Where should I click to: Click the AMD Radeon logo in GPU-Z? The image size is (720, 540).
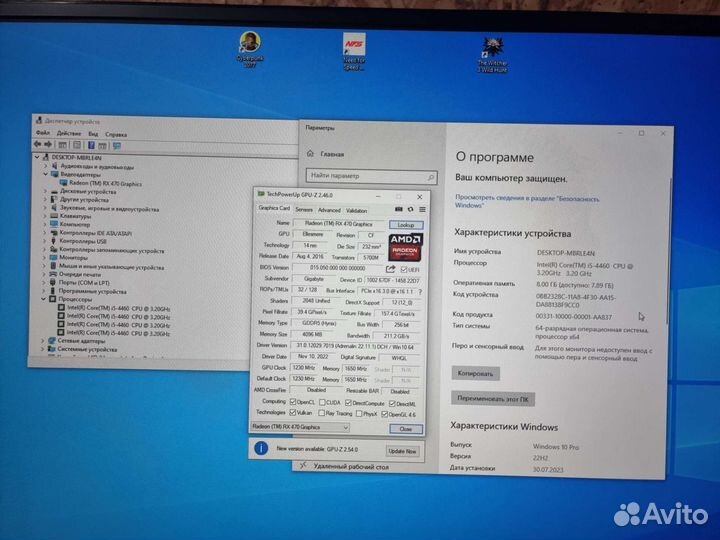click(405, 248)
